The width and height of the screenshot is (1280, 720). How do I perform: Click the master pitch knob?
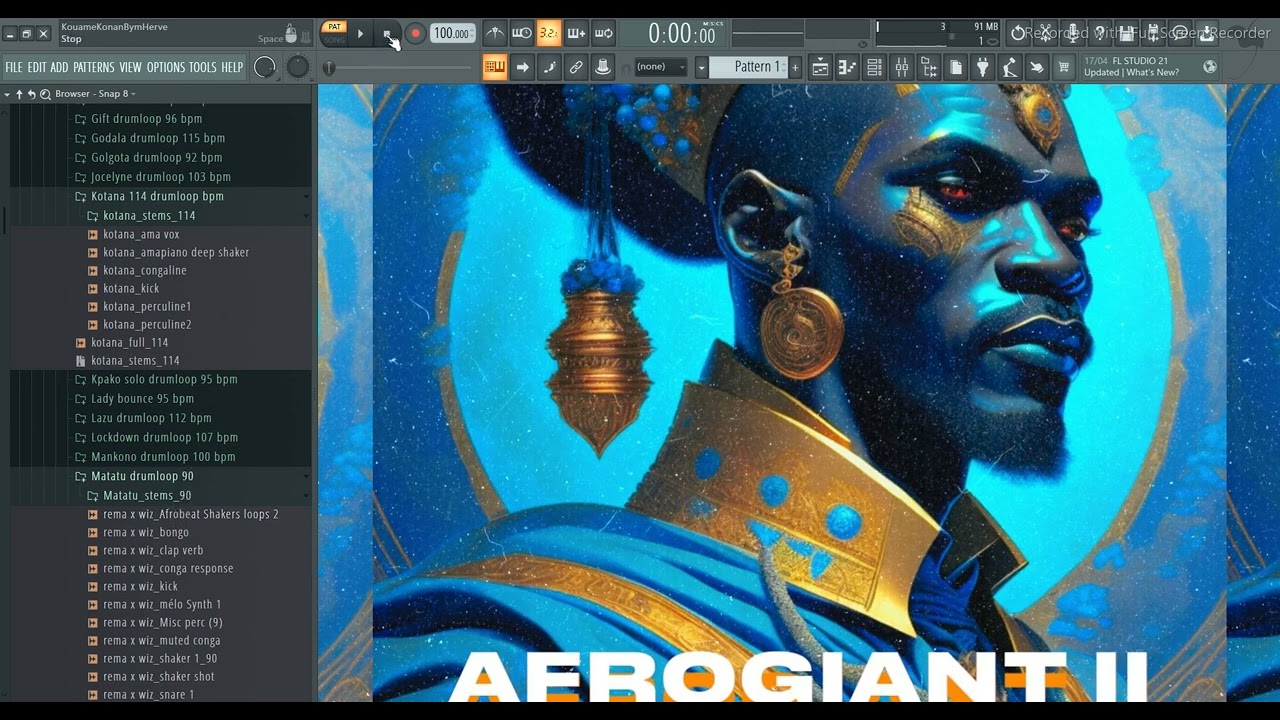(298, 67)
